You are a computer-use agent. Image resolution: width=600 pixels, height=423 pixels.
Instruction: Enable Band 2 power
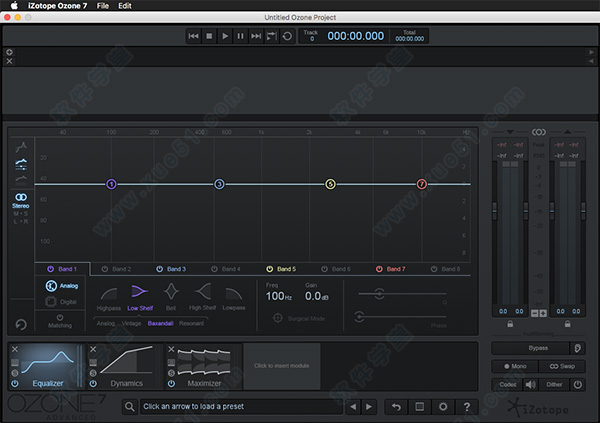(x=104, y=269)
